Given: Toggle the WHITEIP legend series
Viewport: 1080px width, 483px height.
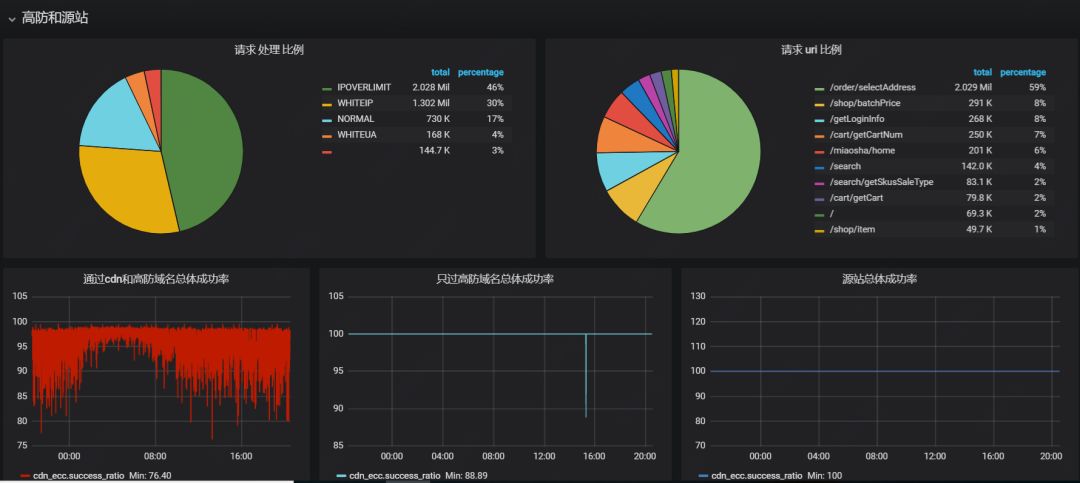Looking at the screenshot, I should (355, 103).
